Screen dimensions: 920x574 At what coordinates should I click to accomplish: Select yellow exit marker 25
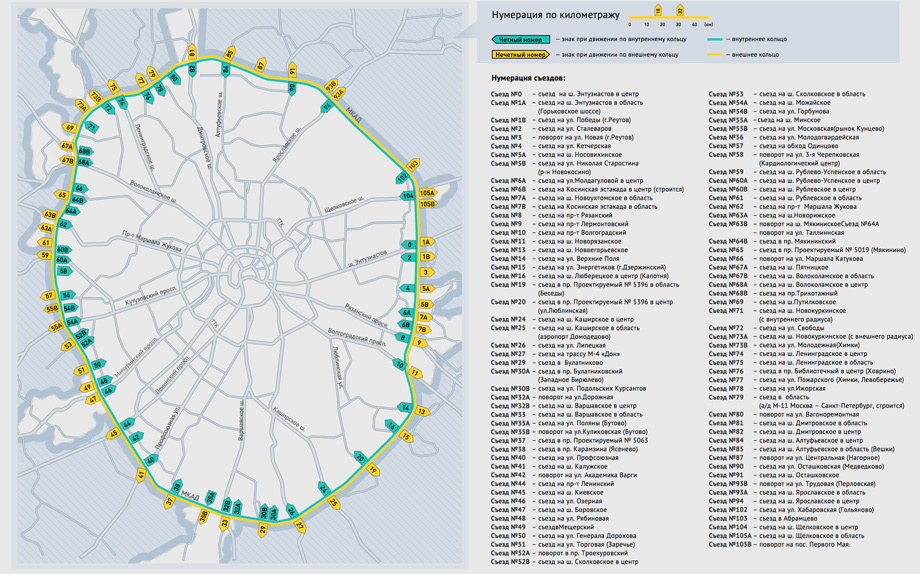click(x=334, y=502)
